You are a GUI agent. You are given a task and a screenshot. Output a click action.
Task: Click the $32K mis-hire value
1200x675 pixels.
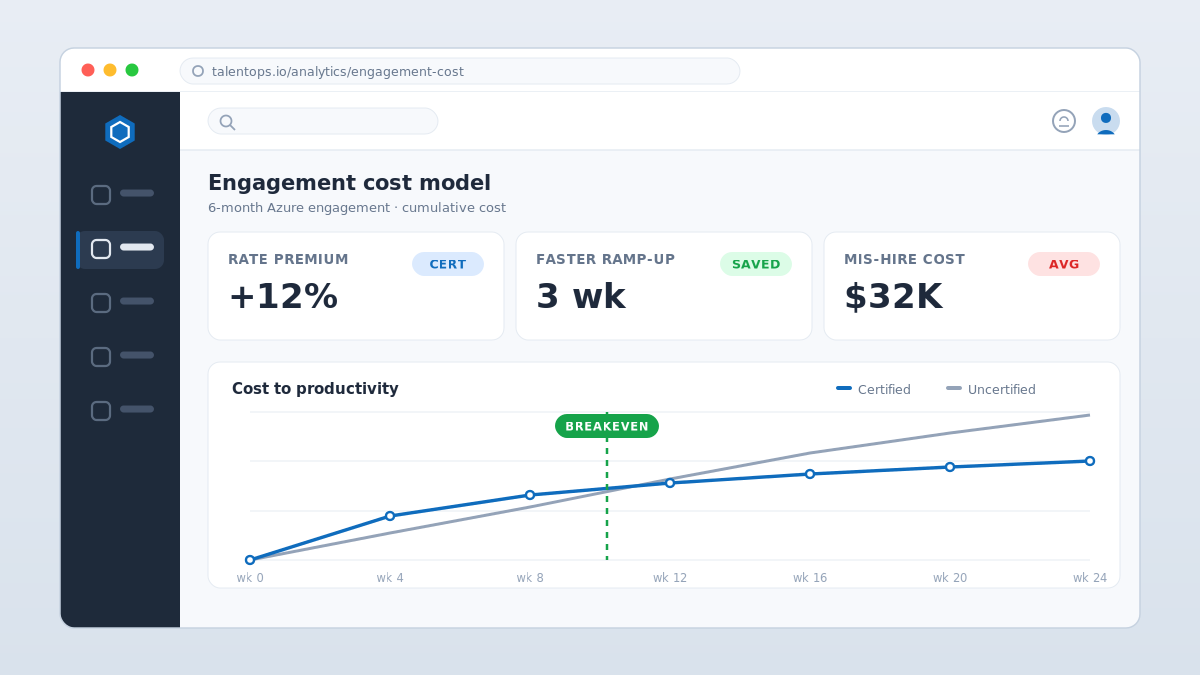click(x=893, y=297)
